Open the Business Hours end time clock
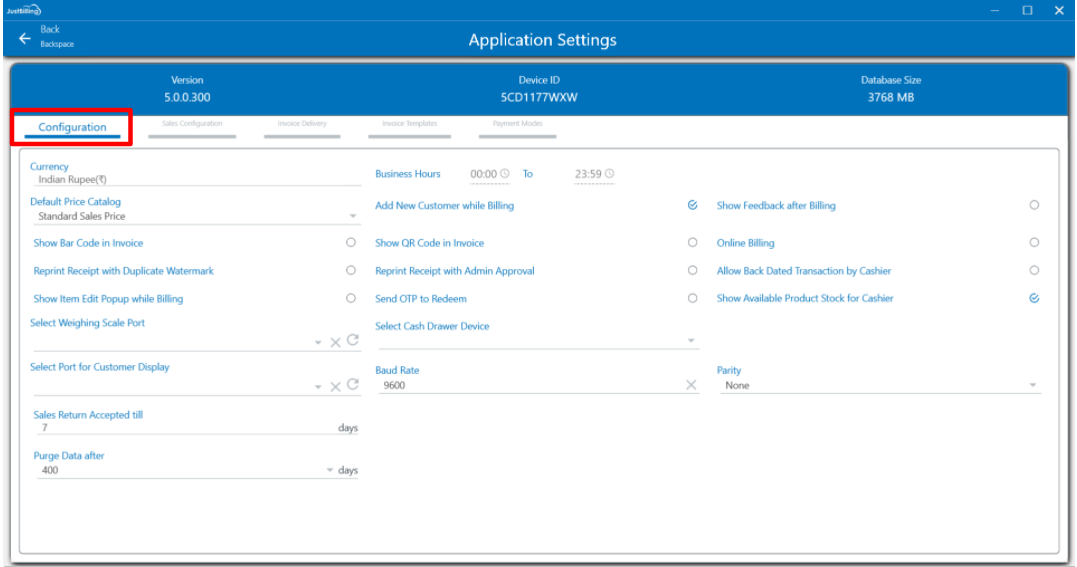The image size is (1077, 567). click(609, 174)
